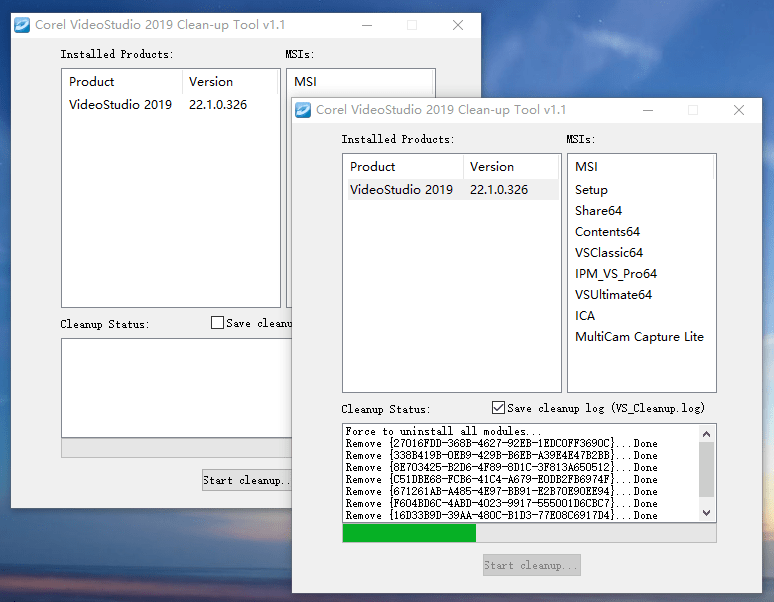Click the Version column header in the front window

click(510, 167)
